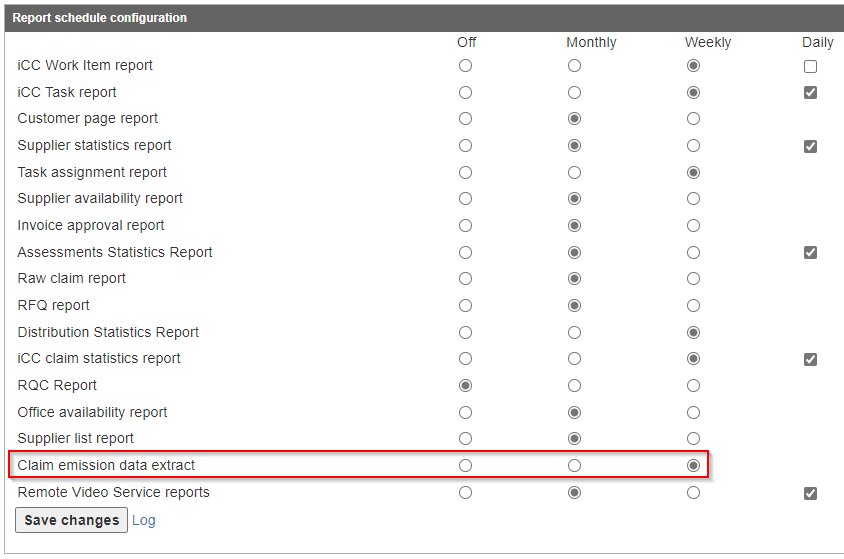This screenshot has width=844, height=559.
Task: Disable Daily for iCC claim statistics report
Action: pos(810,359)
